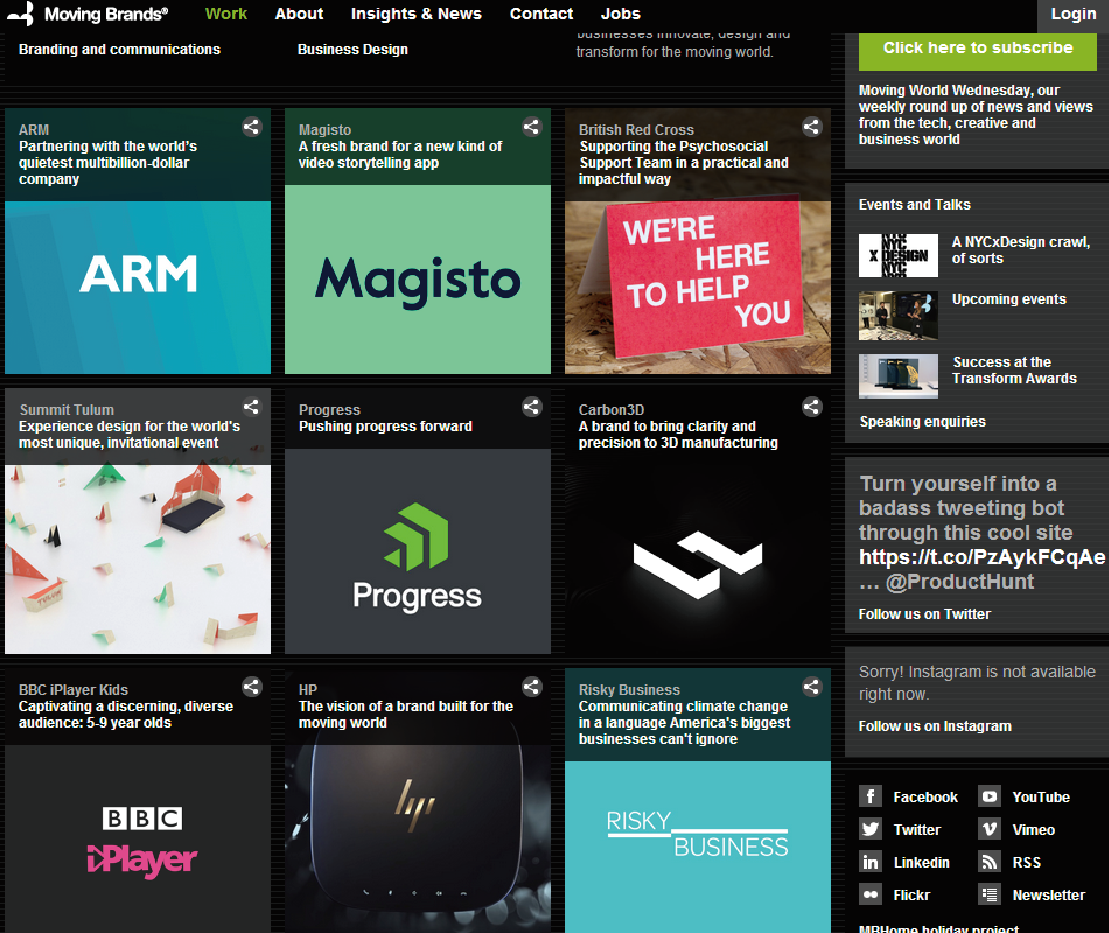1109x933 pixels.
Task: Click HP 'vision of a brand' text
Action: click(405, 714)
